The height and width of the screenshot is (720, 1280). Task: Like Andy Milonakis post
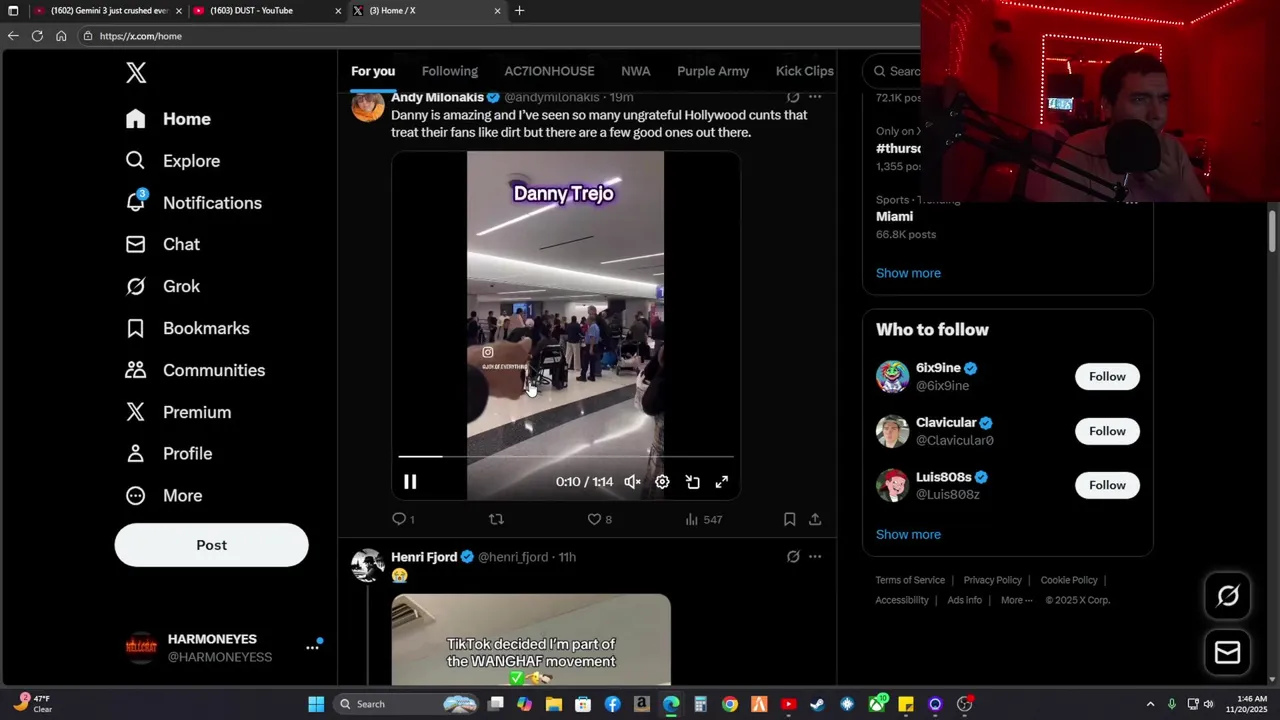[599, 519]
